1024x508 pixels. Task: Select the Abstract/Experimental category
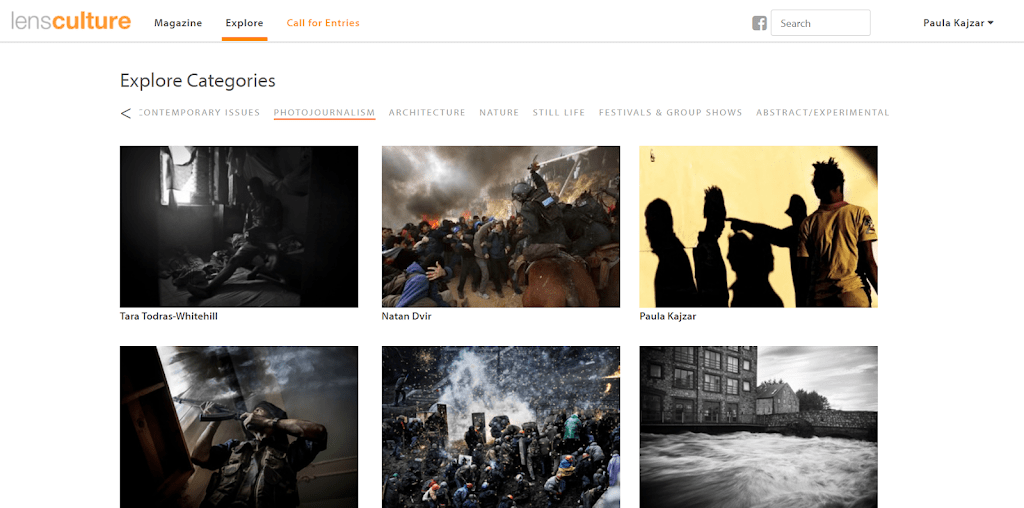tap(822, 113)
